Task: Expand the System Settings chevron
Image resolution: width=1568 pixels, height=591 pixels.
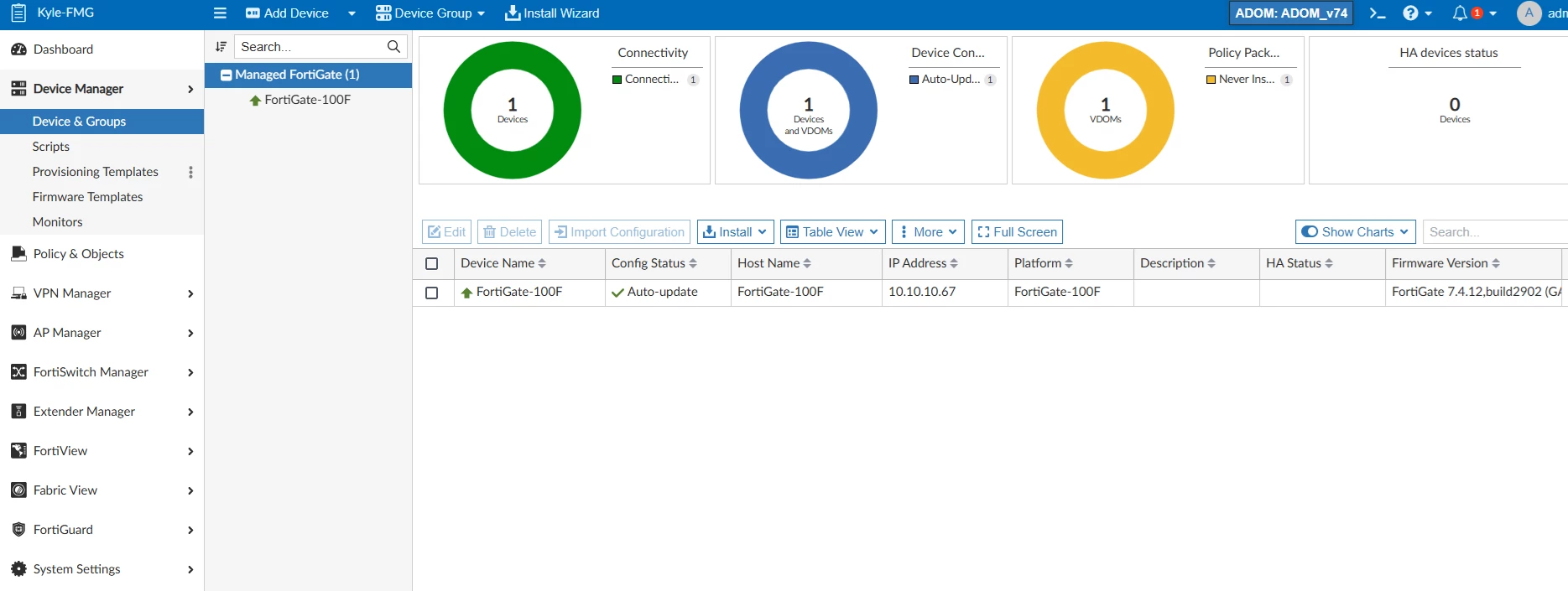Action: tap(190, 569)
